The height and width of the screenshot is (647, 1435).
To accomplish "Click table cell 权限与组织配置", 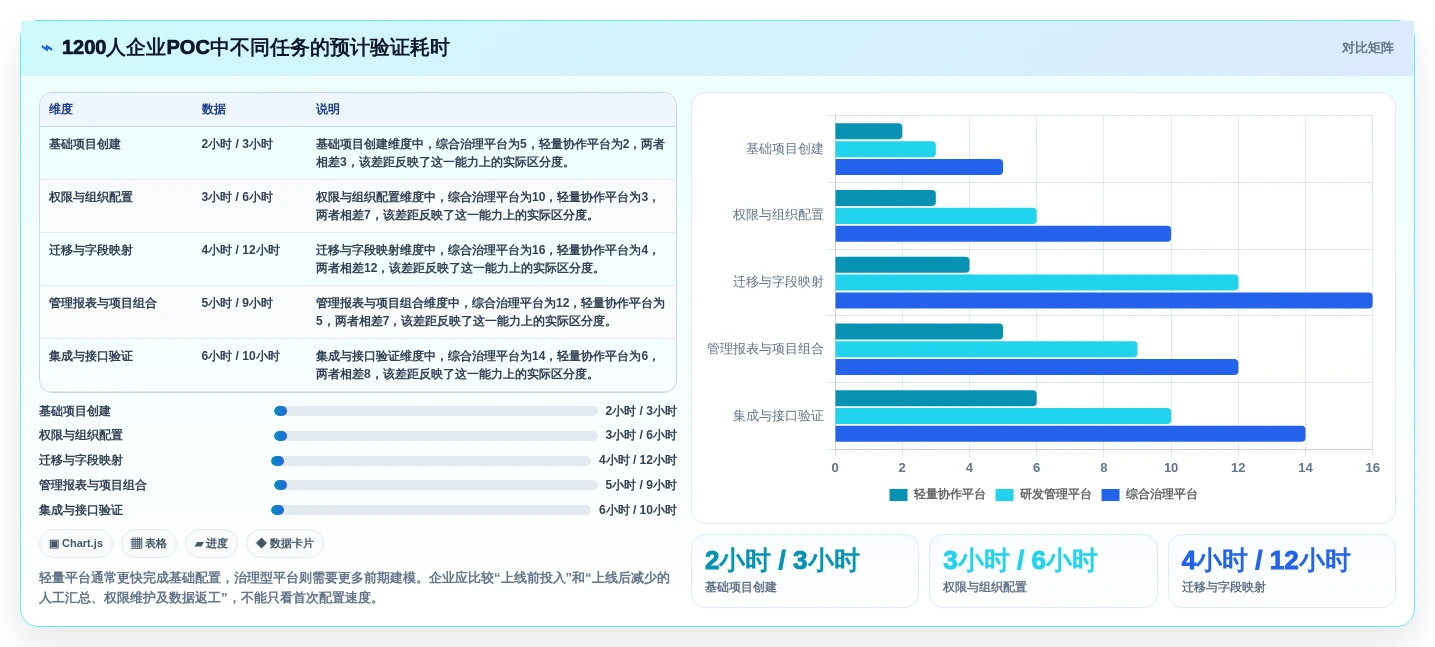I will coord(91,197).
